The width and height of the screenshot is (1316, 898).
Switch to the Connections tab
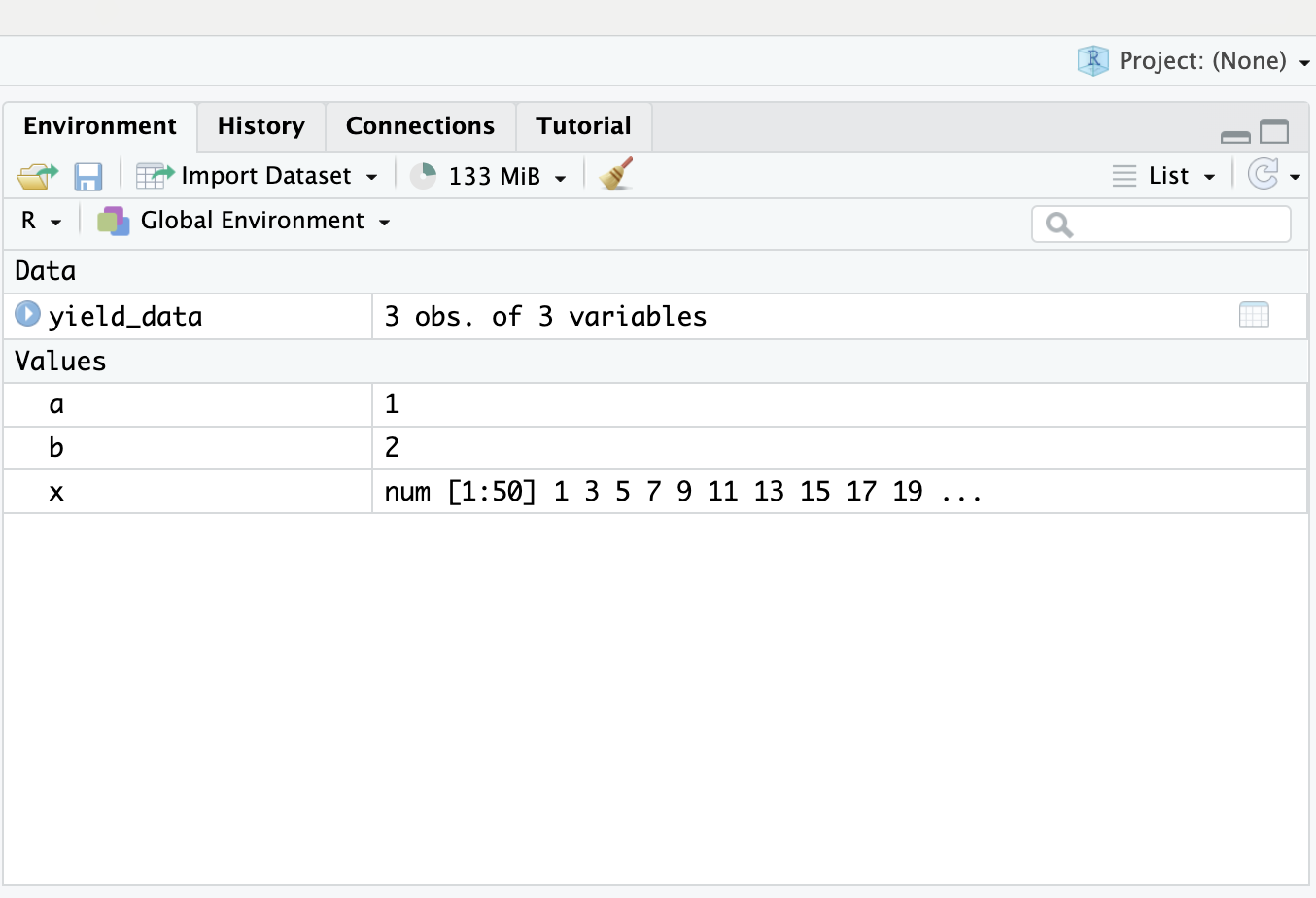pyautogui.click(x=420, y=126)
